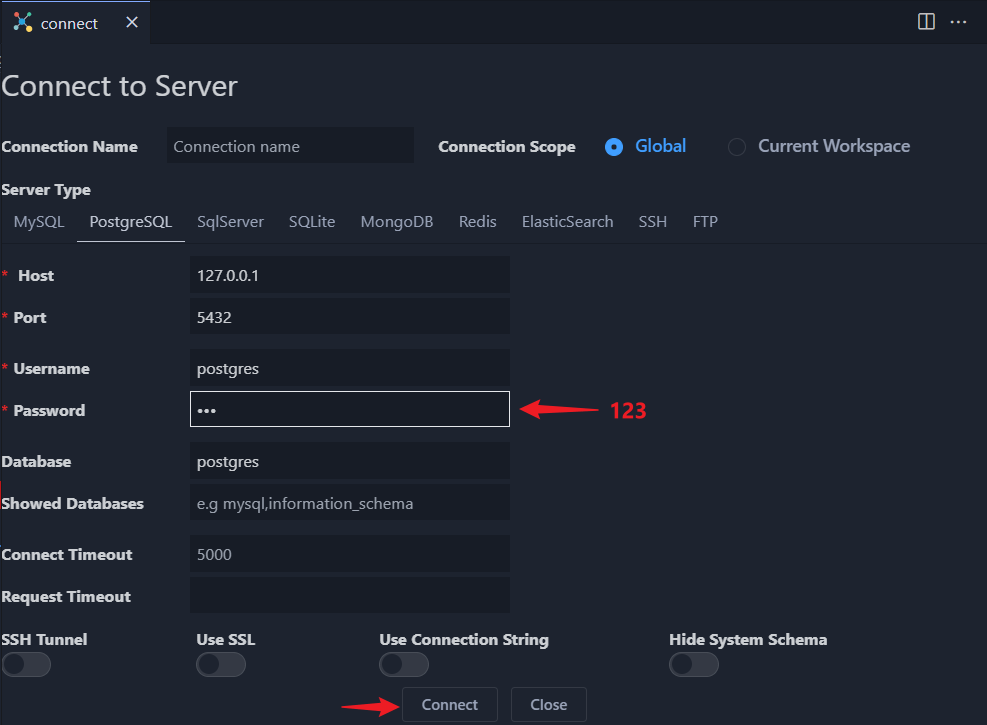The image size is (987, 725).
Task: Toggle Use Connection String on
Action: point(404,665)
